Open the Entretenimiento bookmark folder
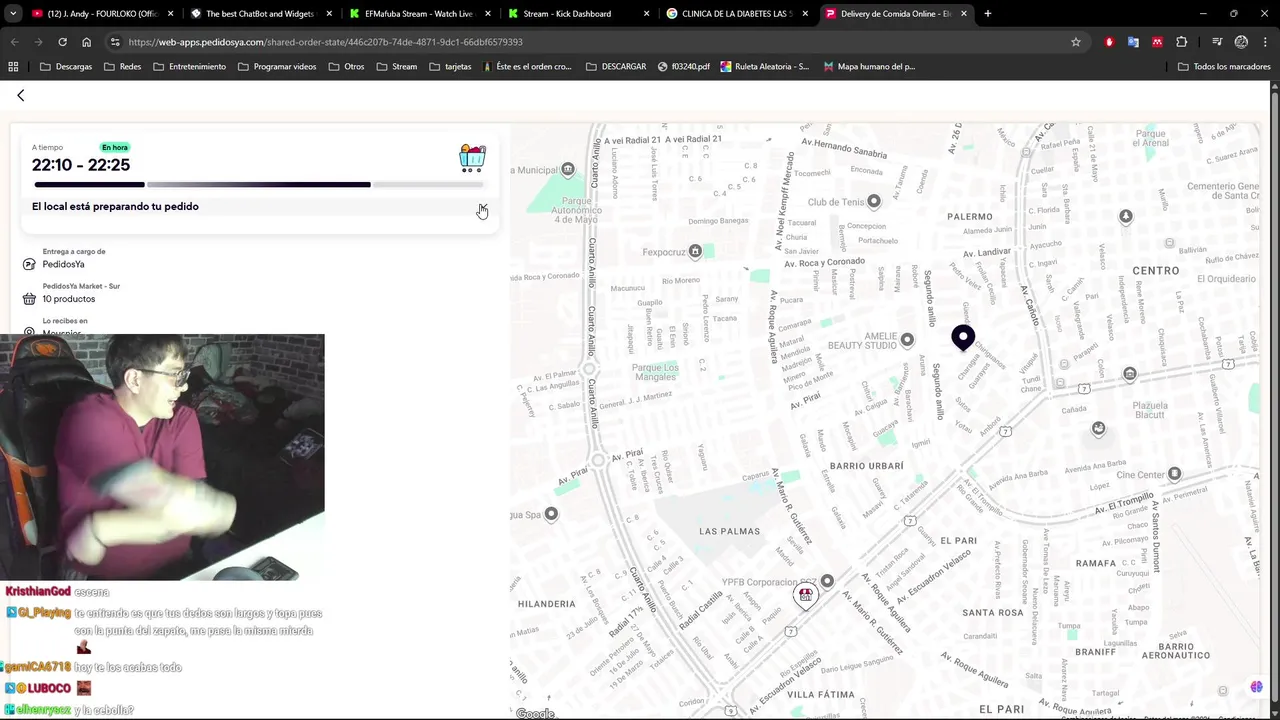The width and height of the screenshot is (1280, 720). tap(189, 67)
